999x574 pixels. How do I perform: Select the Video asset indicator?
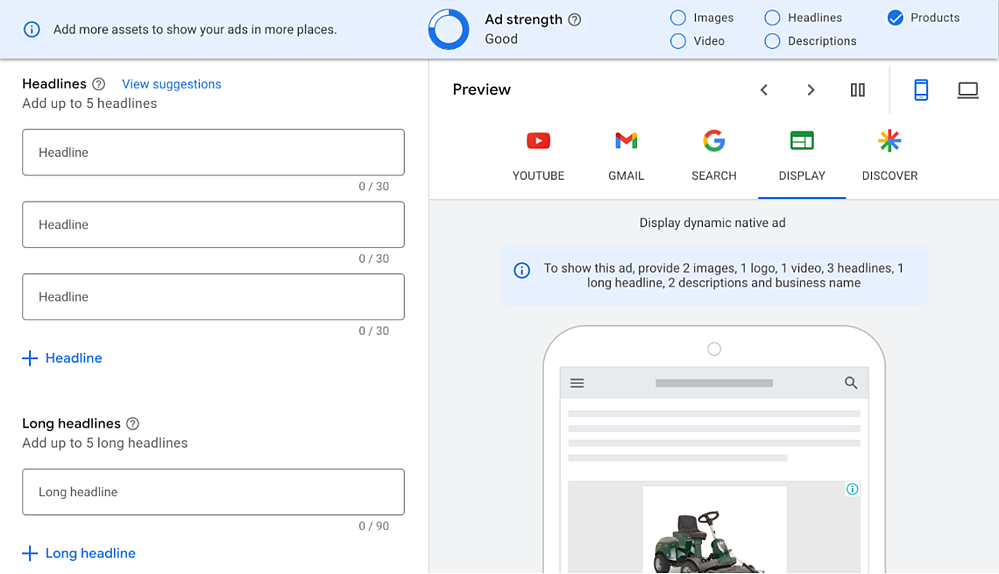pos(678,41)
